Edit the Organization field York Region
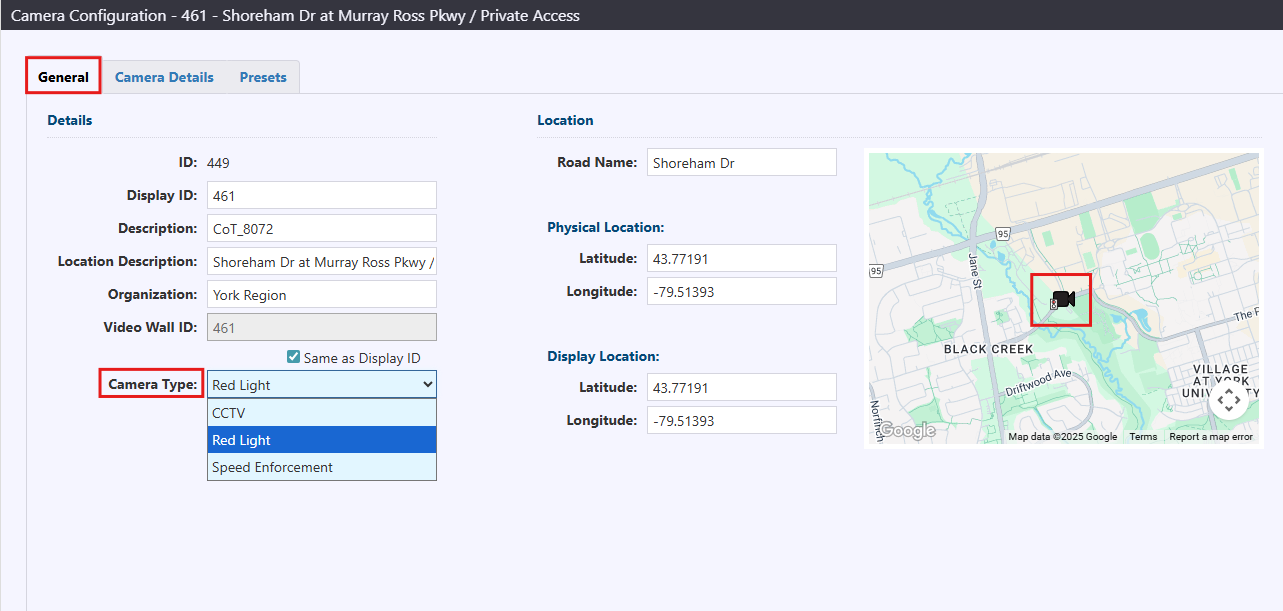The height and width of the screenshot is (611, 1283). tap(321, 295)
